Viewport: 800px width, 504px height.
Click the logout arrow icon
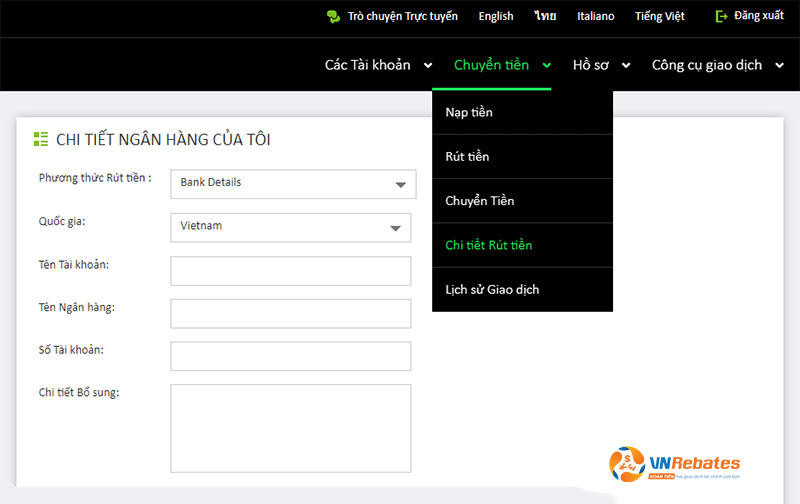point(721,16)
